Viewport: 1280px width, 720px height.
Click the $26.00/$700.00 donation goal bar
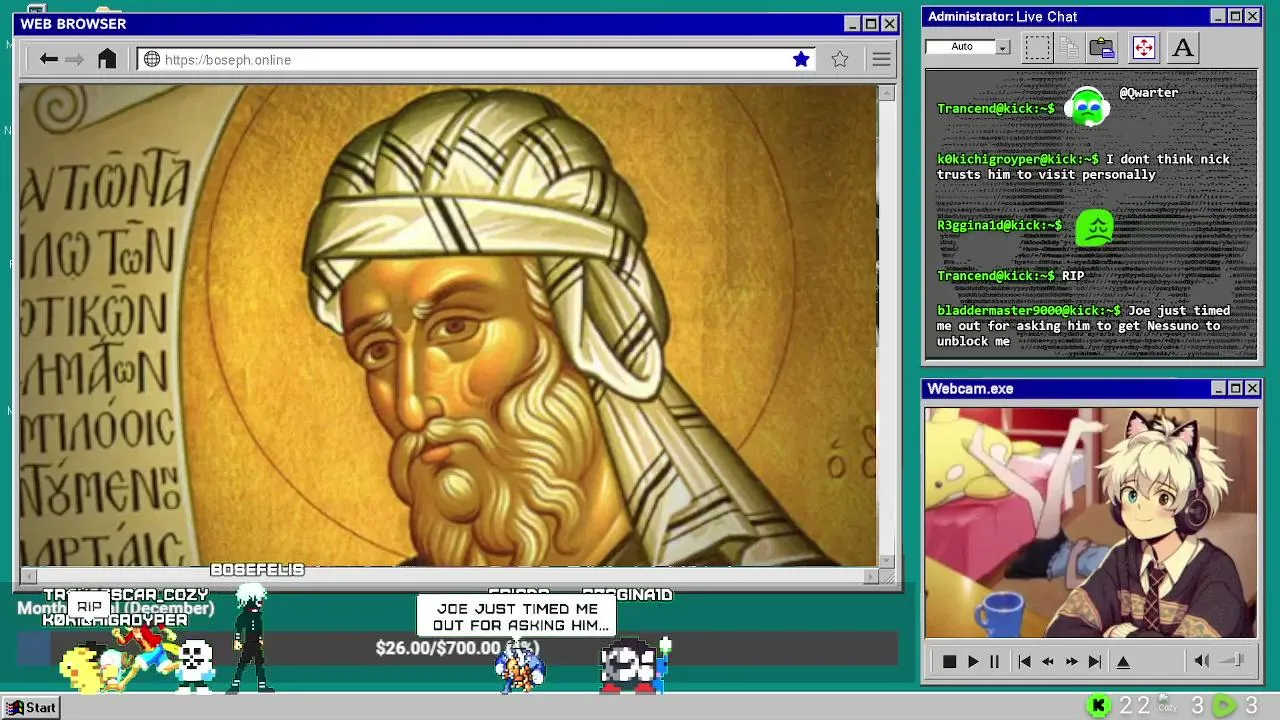(x=457, y=648)
